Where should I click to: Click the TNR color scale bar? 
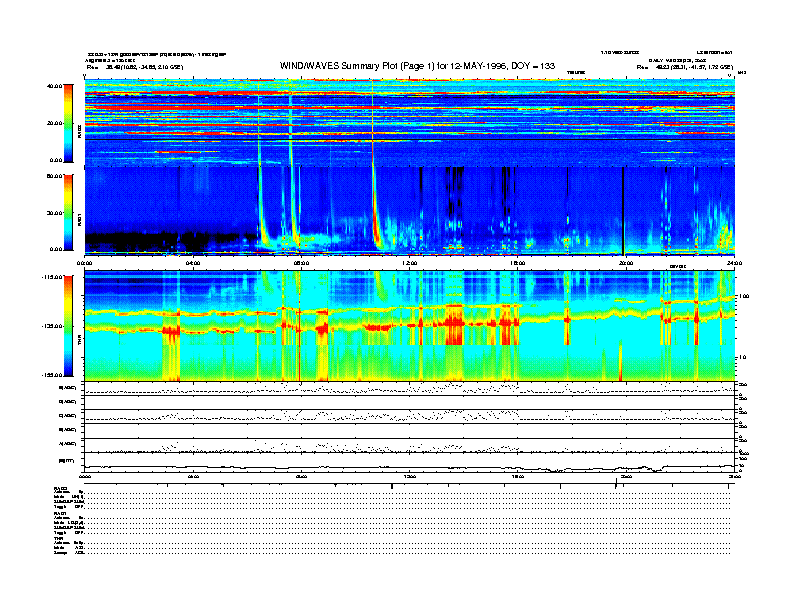pyautogui.click(x=68, y=326)
